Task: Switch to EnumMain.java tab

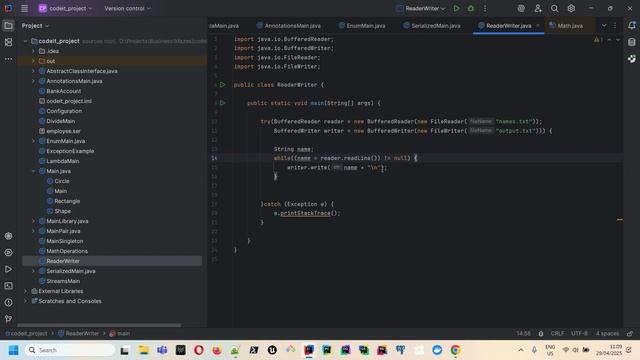Action: pyautogui.click(x=362, y=26)
